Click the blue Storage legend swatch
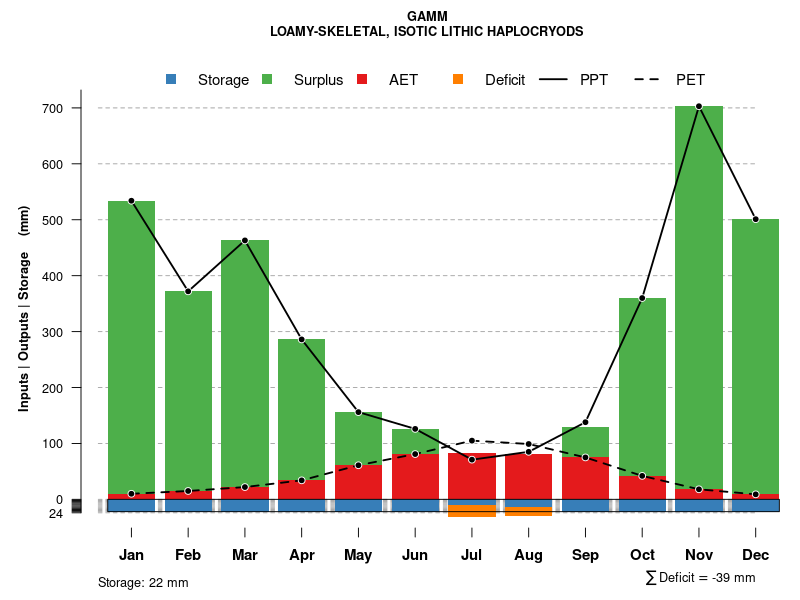Viewport: 800px width, 600px height. (x=172, y=79)
